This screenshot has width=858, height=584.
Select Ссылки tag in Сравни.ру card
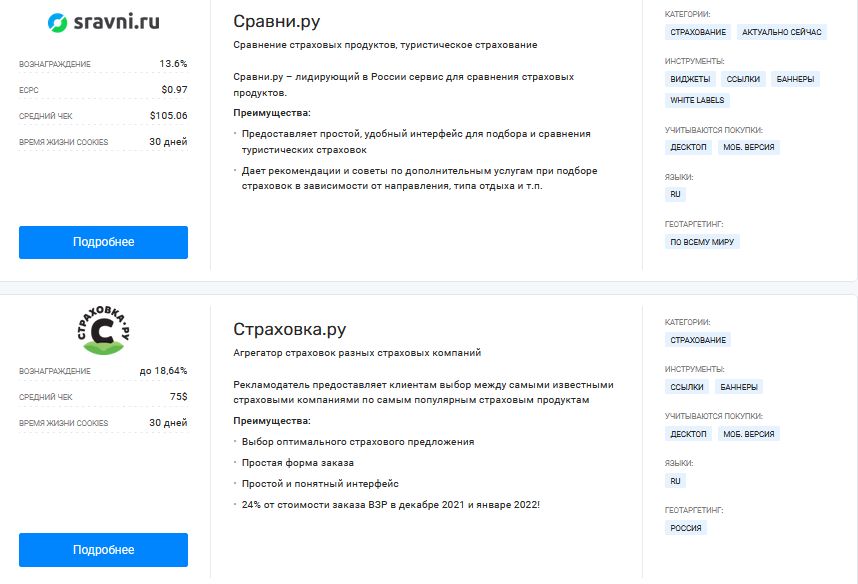click(743, 79)
